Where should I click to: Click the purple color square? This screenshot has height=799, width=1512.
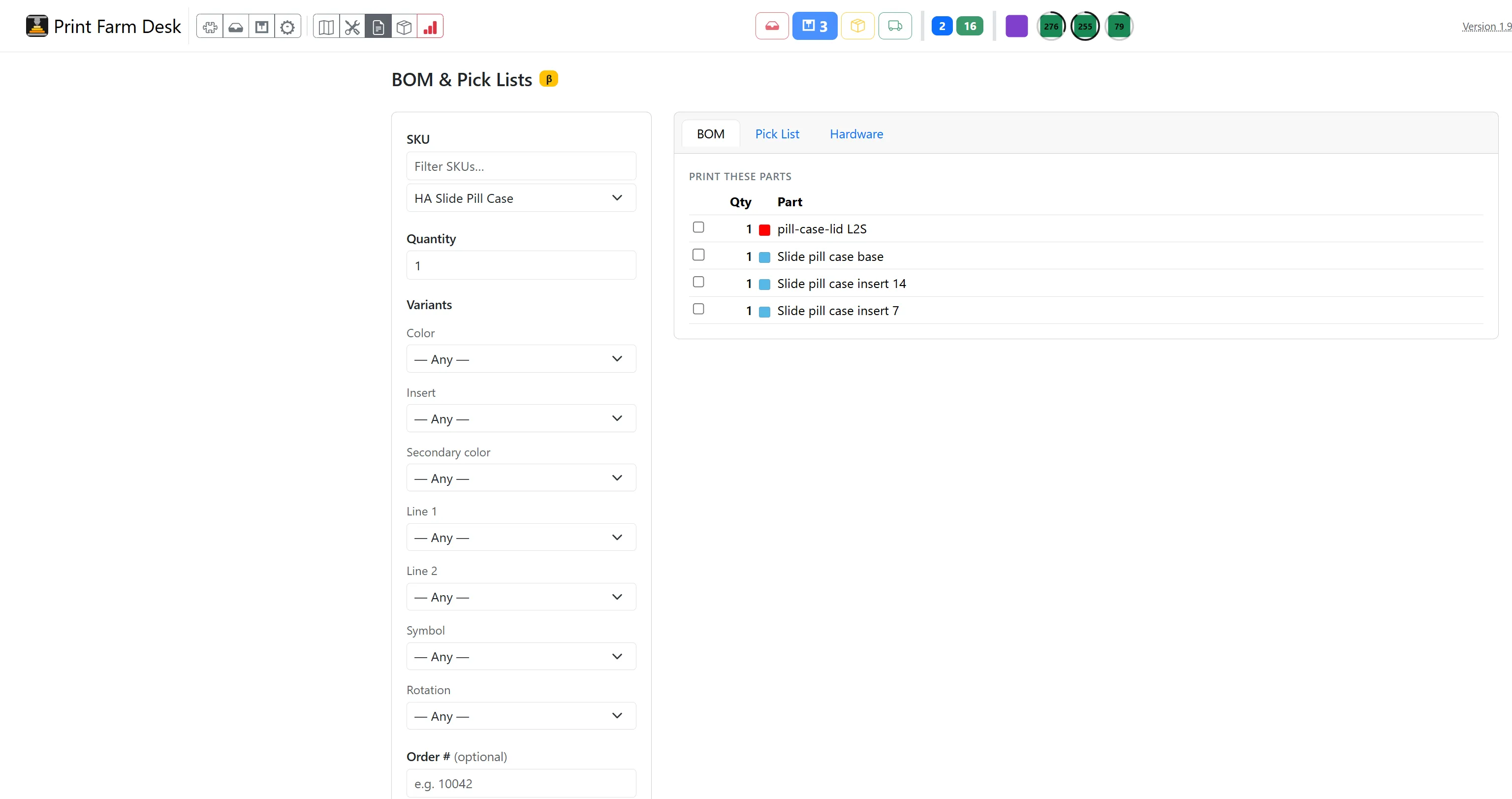point(1016,26)
